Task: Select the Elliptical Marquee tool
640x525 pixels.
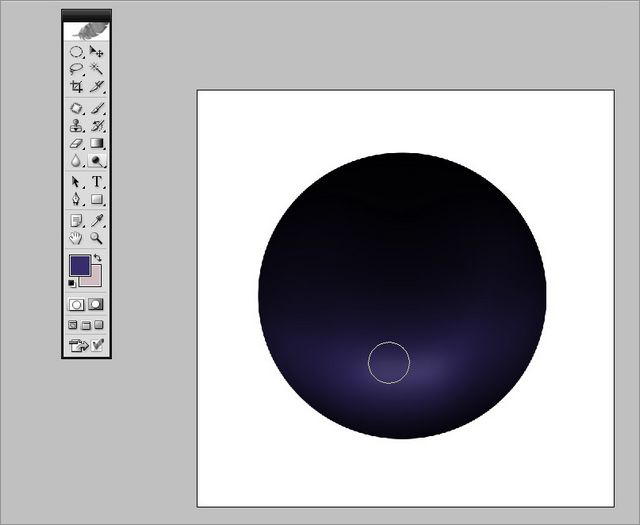Action: click(76, 52)
